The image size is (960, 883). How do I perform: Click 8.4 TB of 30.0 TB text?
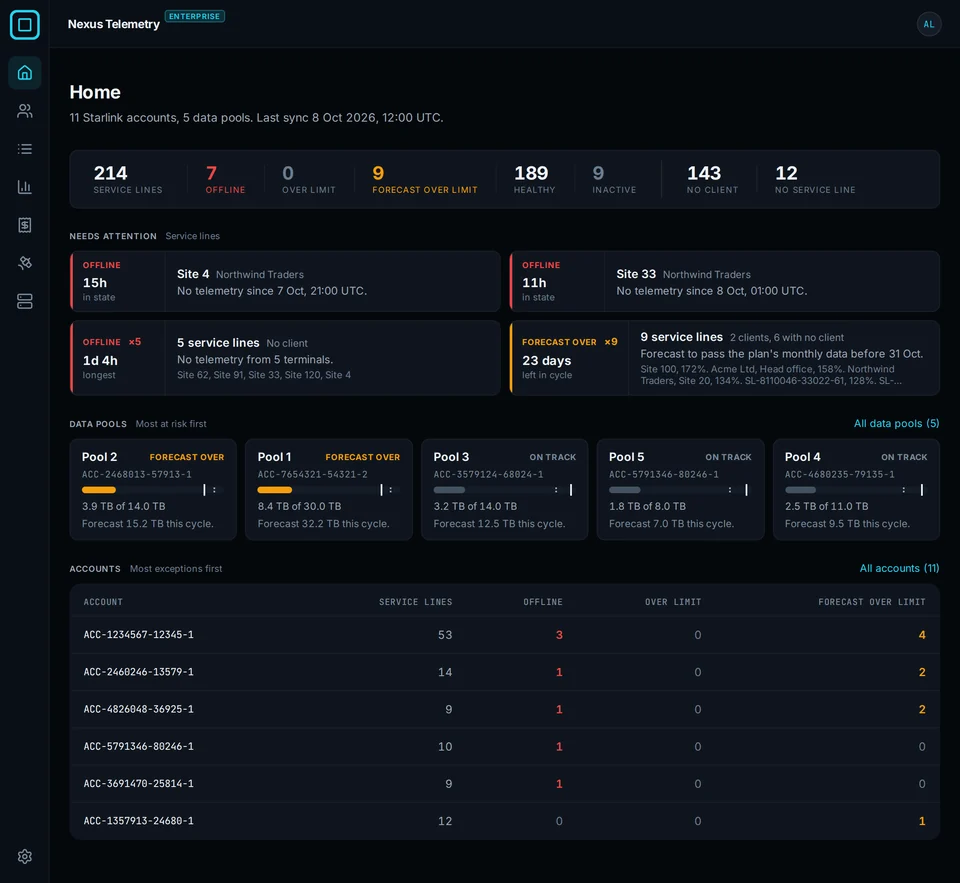pos(299,506)
